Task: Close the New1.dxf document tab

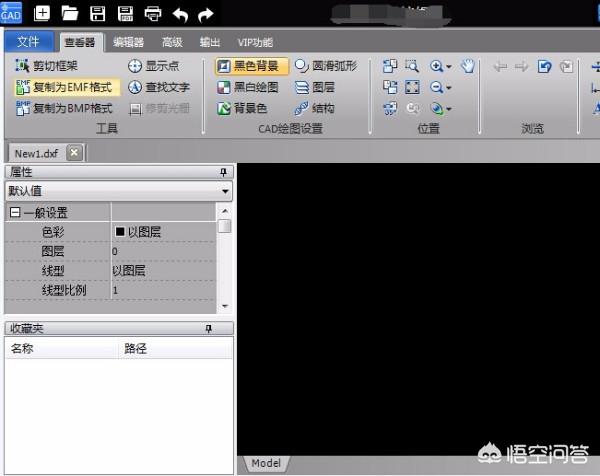Action: point(73,152)
